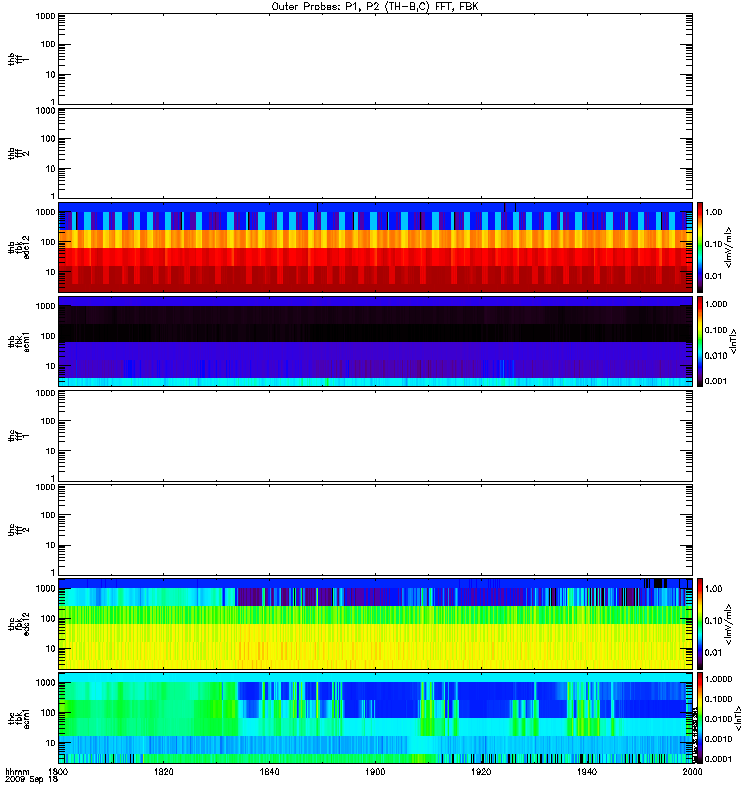Click the thc fbk scm1 color bar

point(700,718)
